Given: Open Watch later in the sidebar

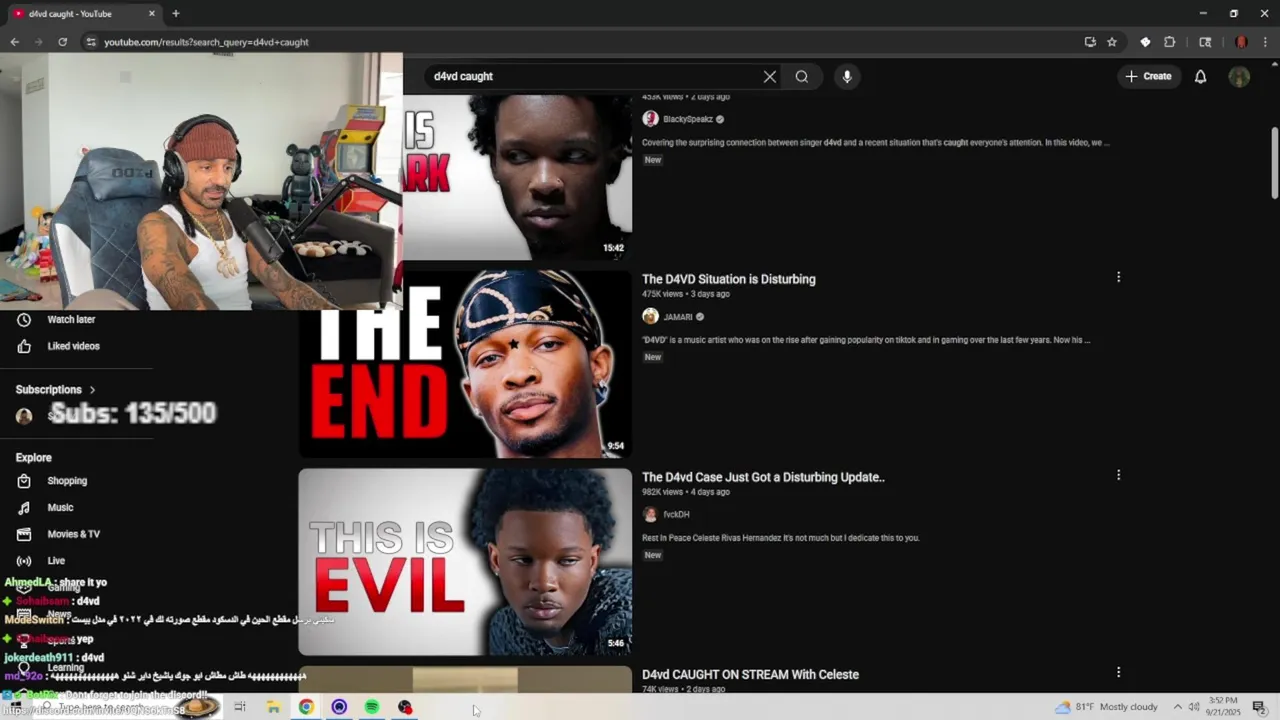Looking at the screenshot, I should coord(71,319).
